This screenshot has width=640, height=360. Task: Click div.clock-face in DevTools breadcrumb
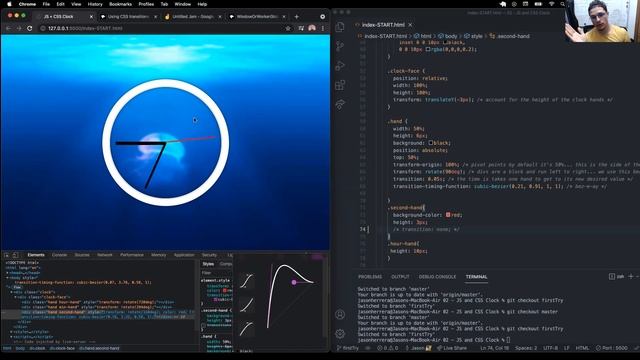[x=62, y=348]
